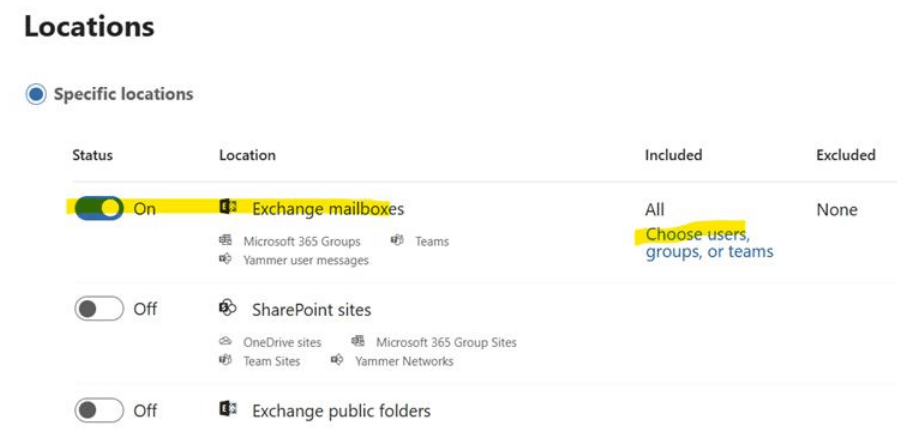Enable the SharePoint sites toggle
This screenshot has width=897, height=432.
click(99, 309)
